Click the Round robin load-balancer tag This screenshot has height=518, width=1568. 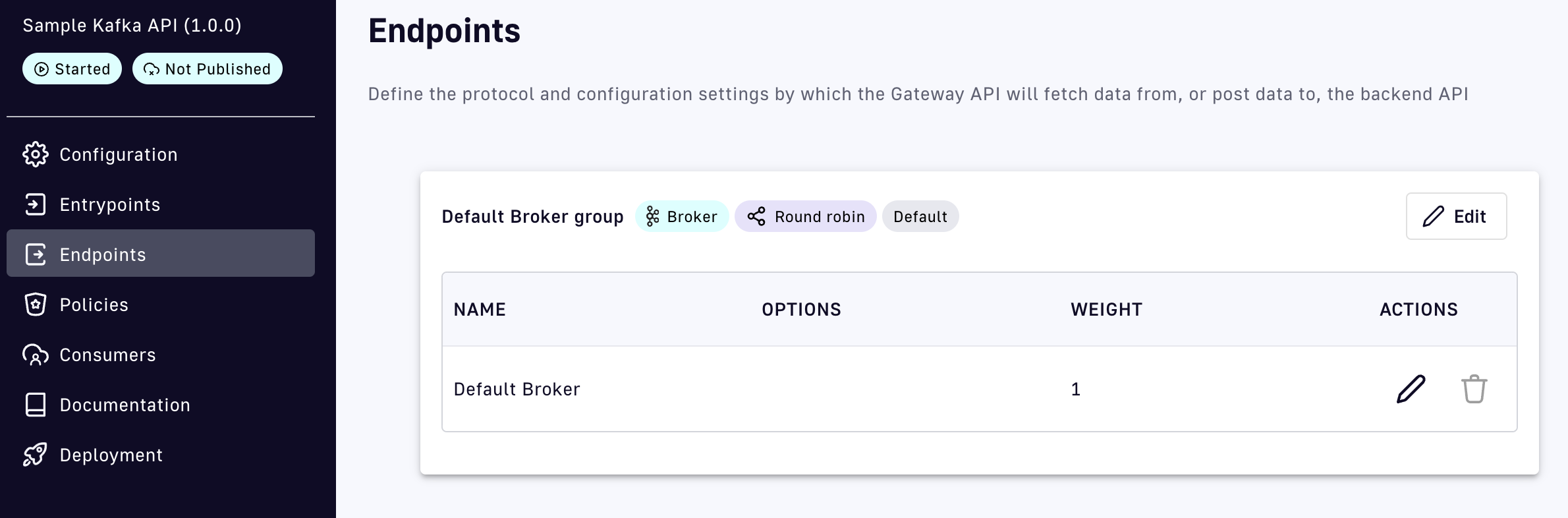pyautogui.click(x=805, y=216)
